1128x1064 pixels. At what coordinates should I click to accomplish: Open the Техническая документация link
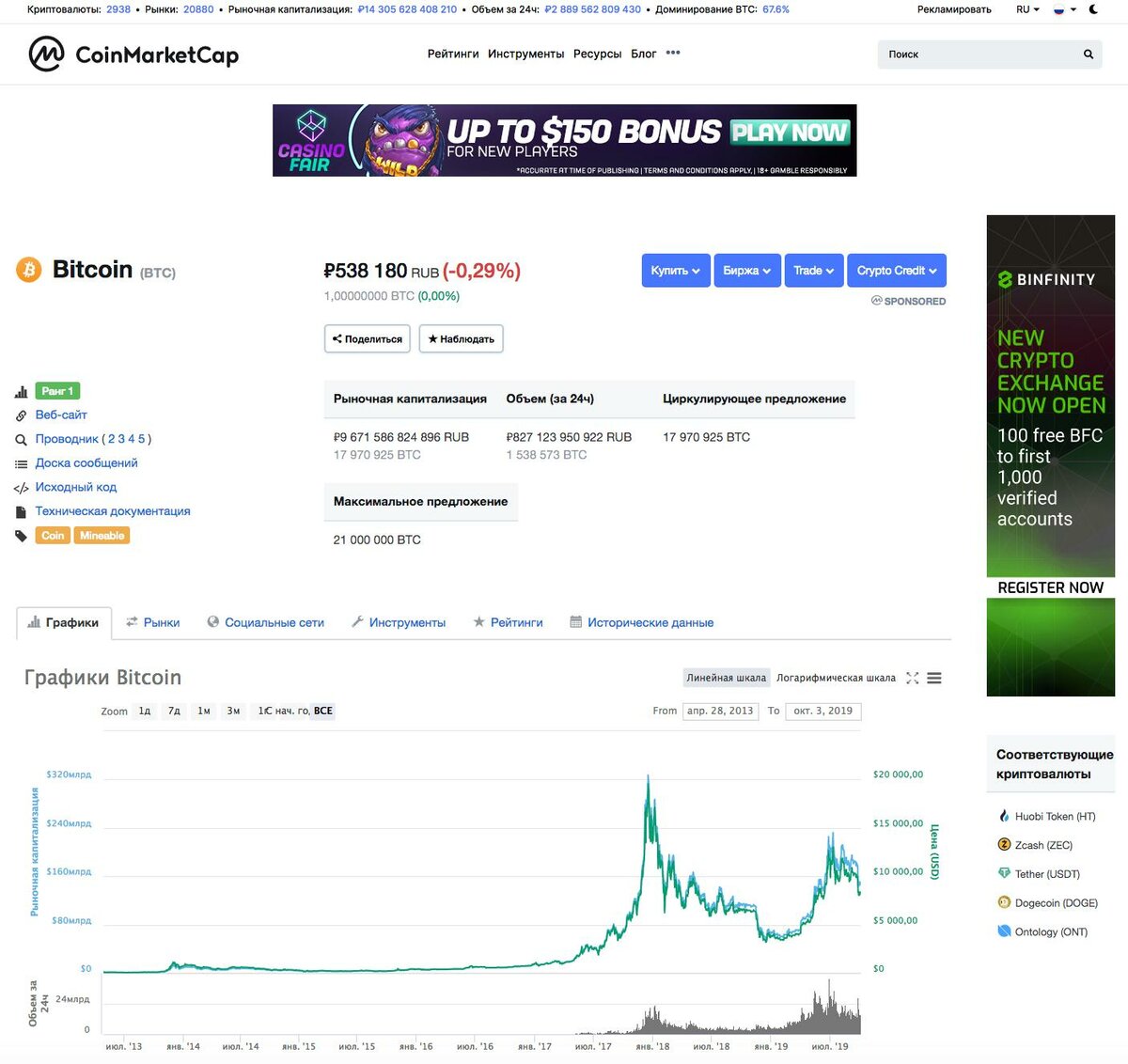[x=113, y=511]
